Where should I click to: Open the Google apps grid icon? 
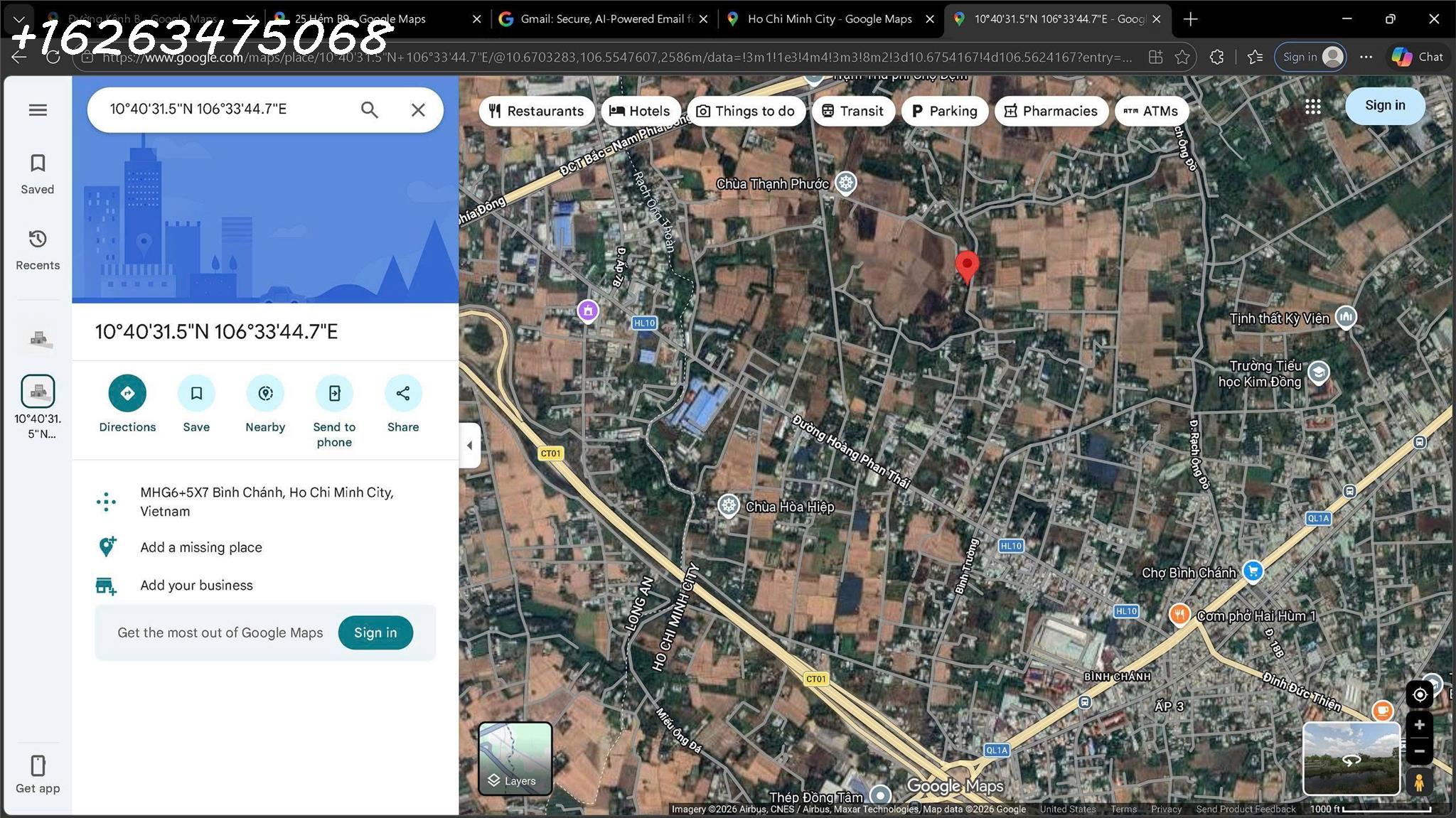point(1312,107)
